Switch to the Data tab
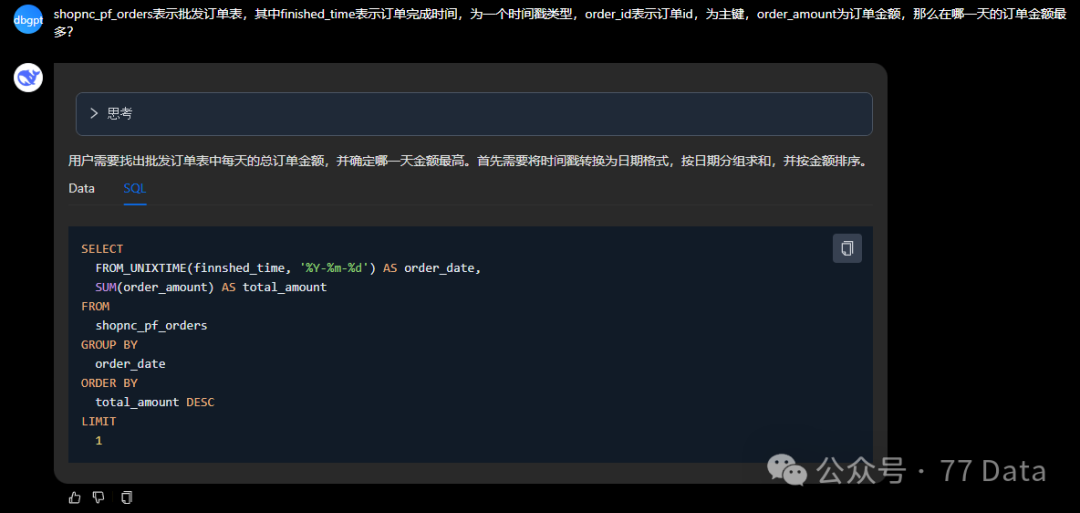1080x513 pixels. [x=81, y=188]
